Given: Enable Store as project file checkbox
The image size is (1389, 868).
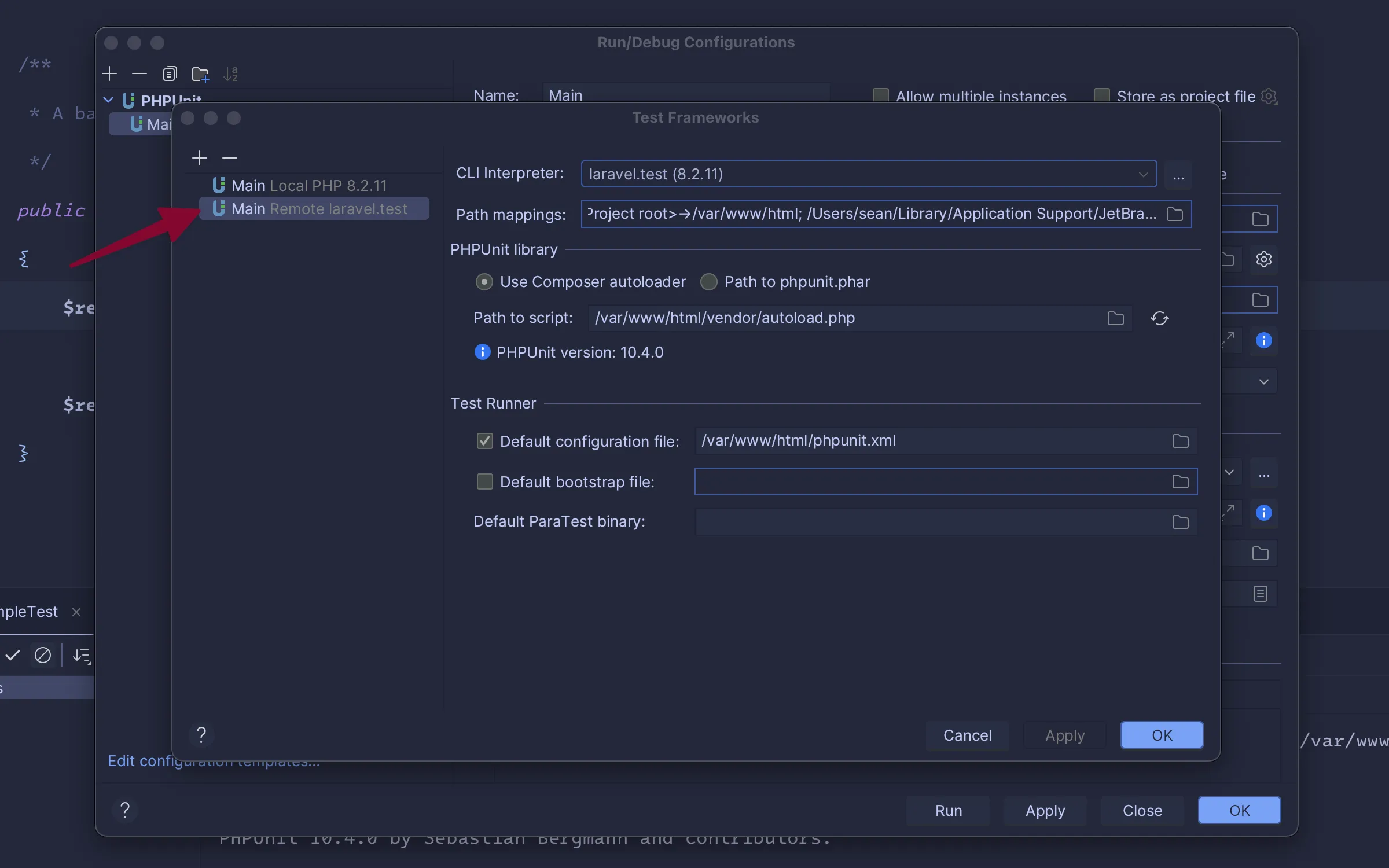Looking at the screenshot, I should [1101, 95].
